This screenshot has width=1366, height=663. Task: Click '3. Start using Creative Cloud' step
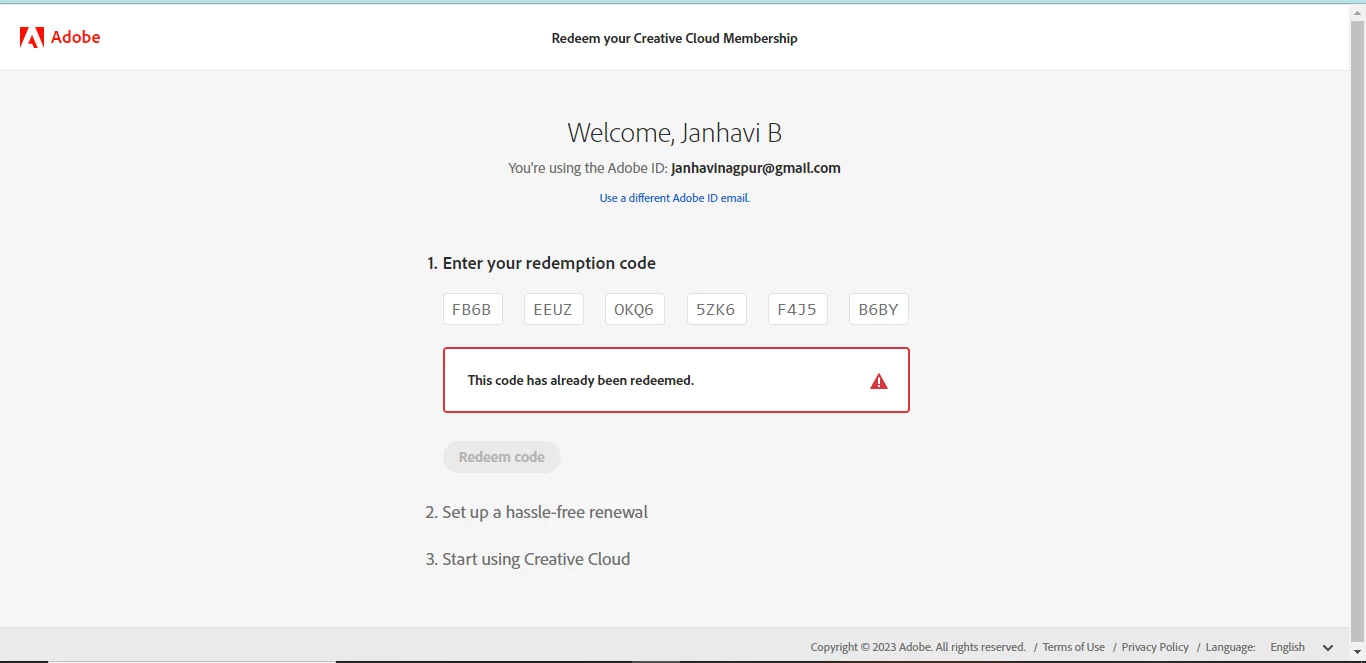coord(528,559)
